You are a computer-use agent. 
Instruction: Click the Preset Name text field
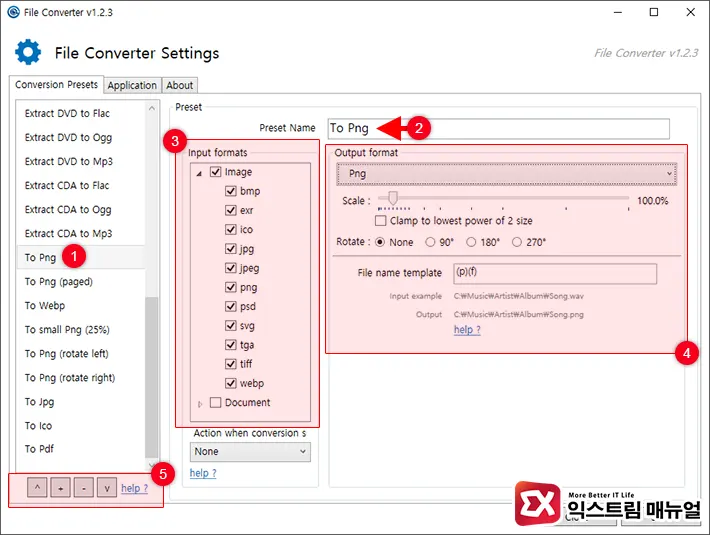tap(498, 128)
